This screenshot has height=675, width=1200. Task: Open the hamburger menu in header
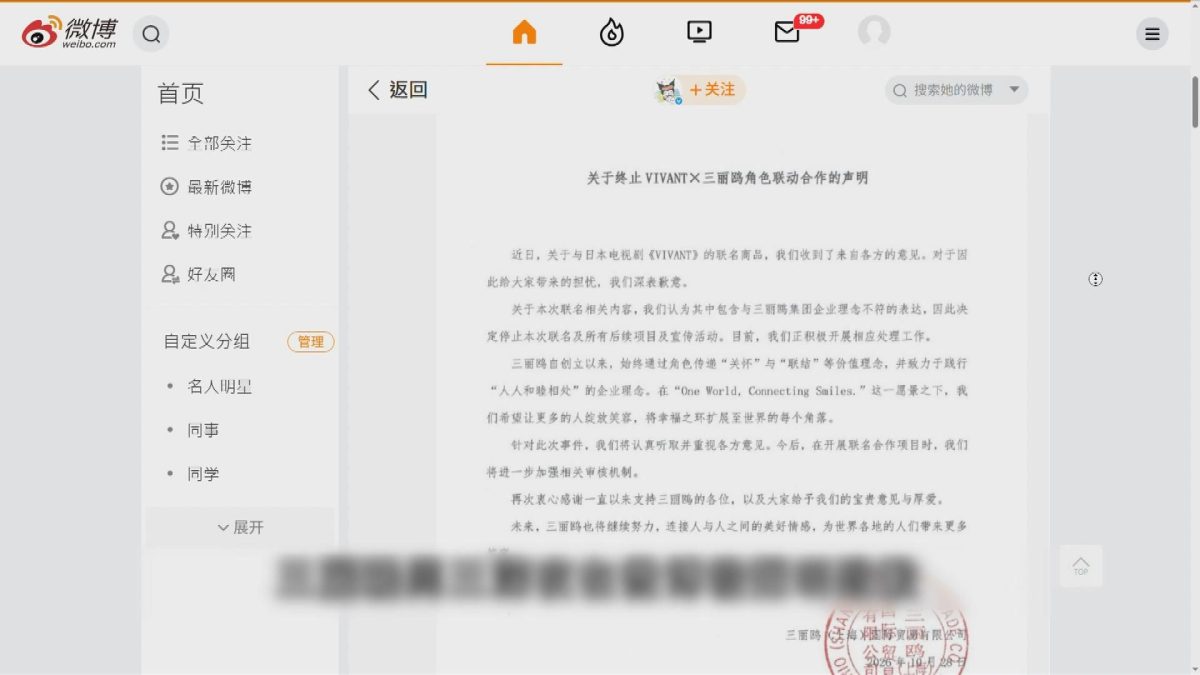click(x=1152, y=34)
